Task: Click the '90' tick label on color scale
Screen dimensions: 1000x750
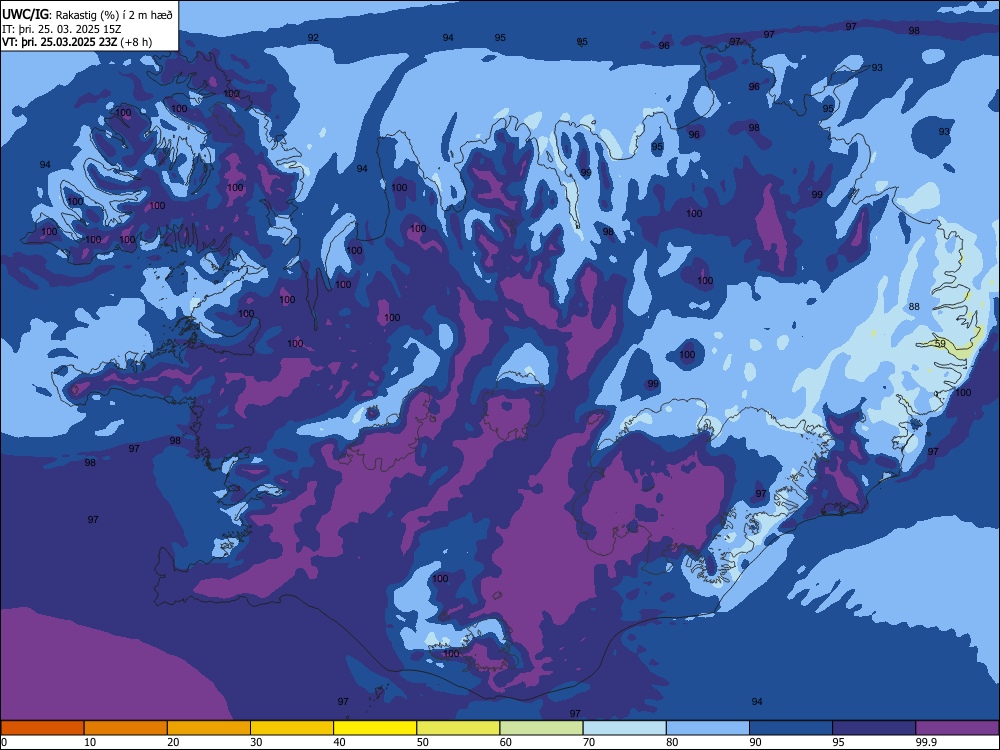Action: tap(755, 742)
